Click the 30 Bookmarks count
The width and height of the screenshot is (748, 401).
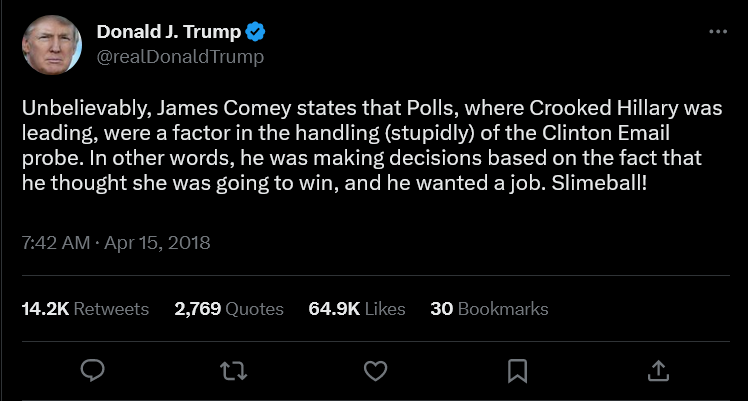coord(489,309)
